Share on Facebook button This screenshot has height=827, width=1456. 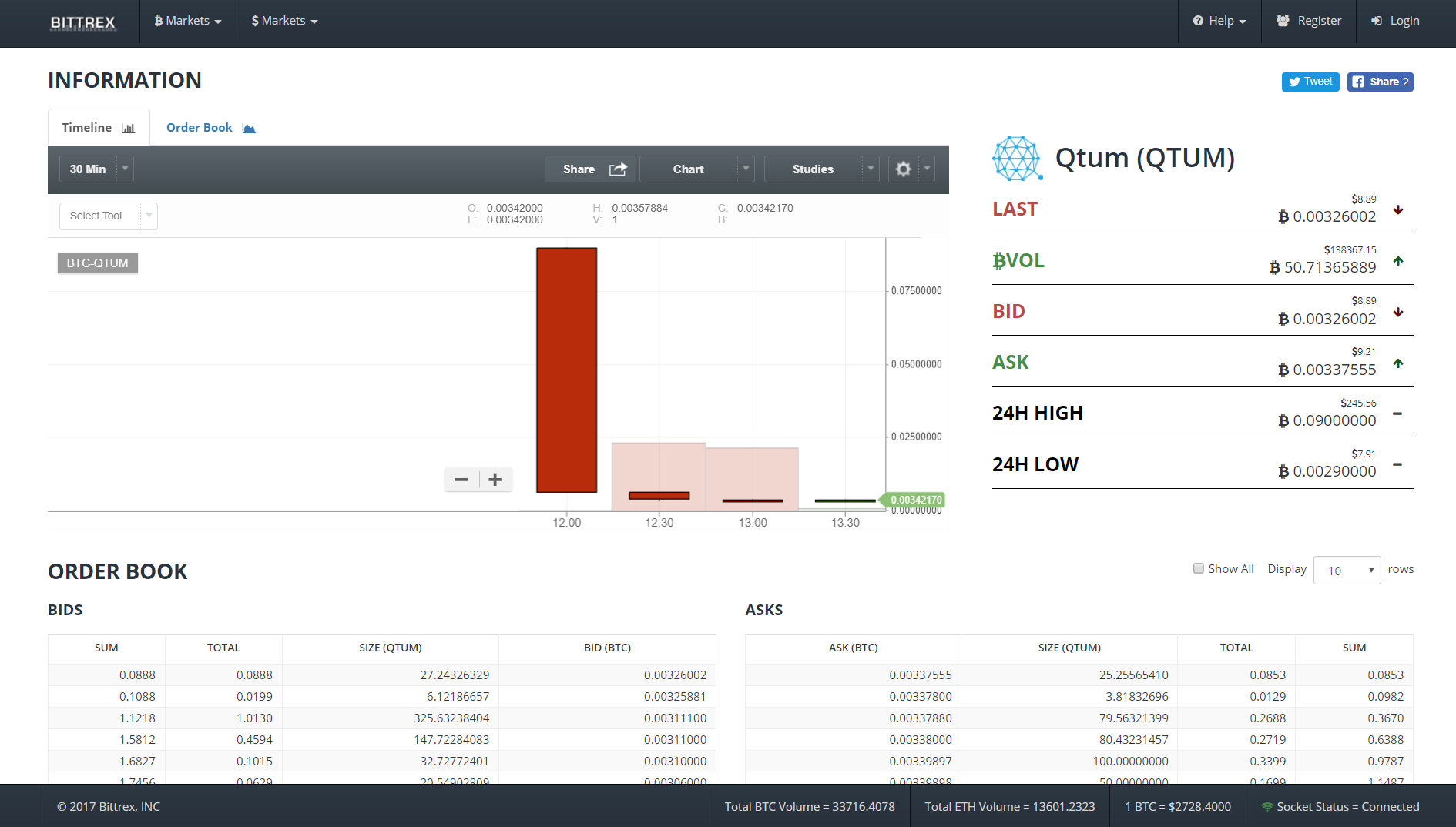pyautogui.click(x=1381, y=82)
